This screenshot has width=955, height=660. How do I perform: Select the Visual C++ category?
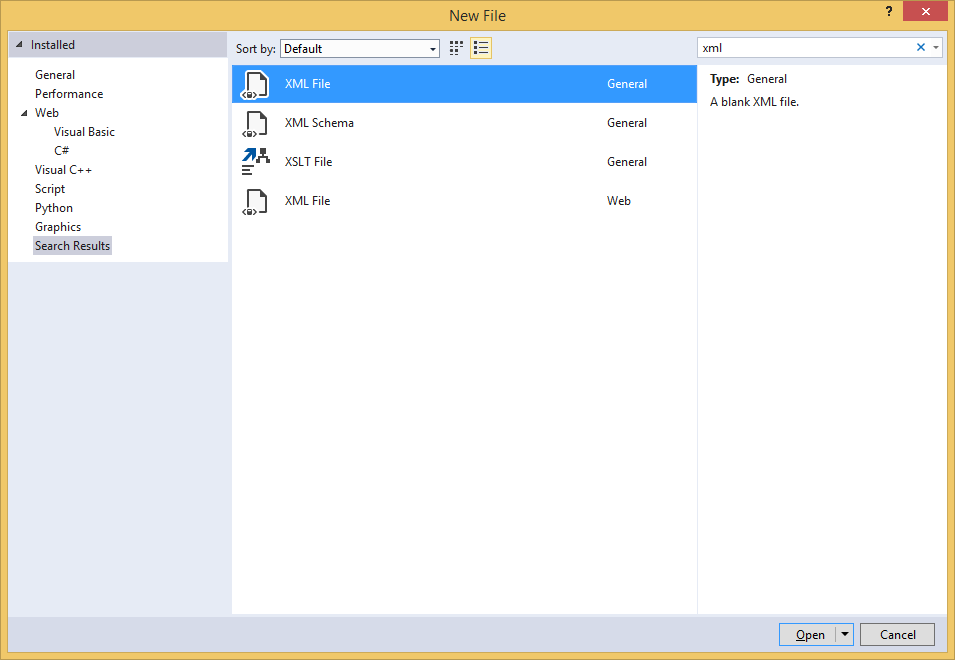[63, 169]
